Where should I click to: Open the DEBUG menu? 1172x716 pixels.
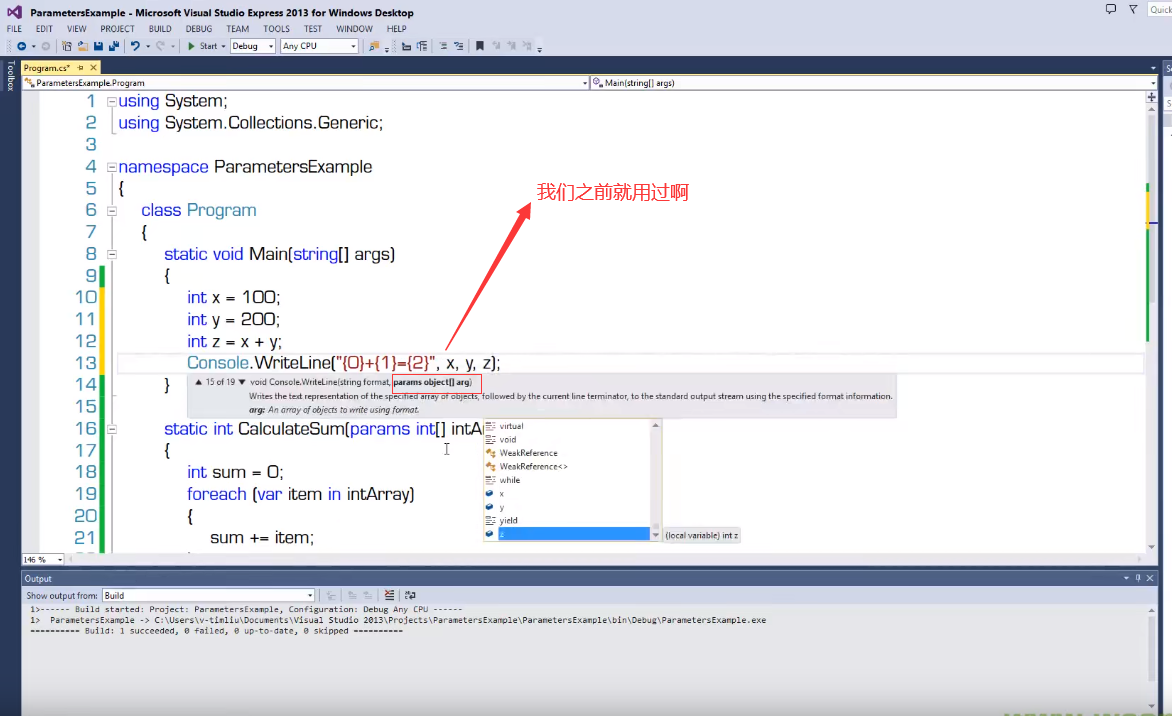pyautogui.click(x=199, y=29)
